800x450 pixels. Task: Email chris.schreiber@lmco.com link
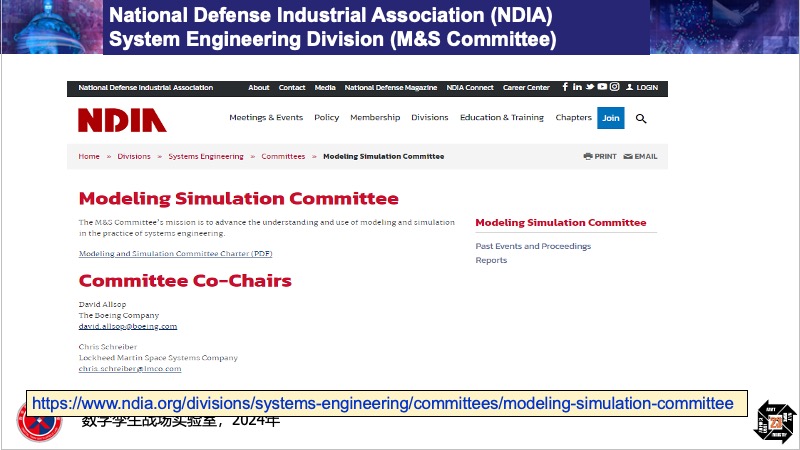click(130, 368)
